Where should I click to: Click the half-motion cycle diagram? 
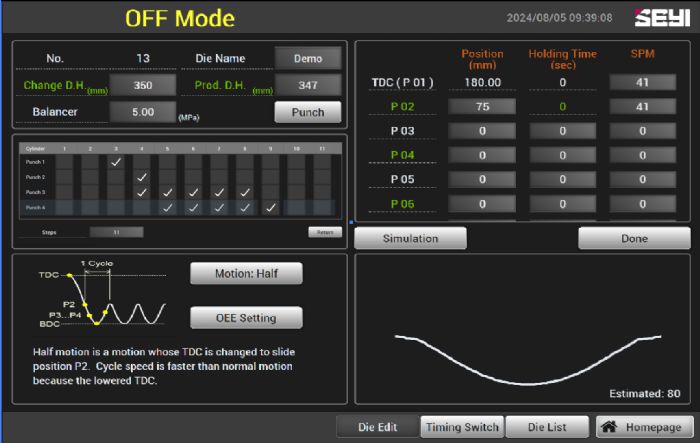pos(103,295)
